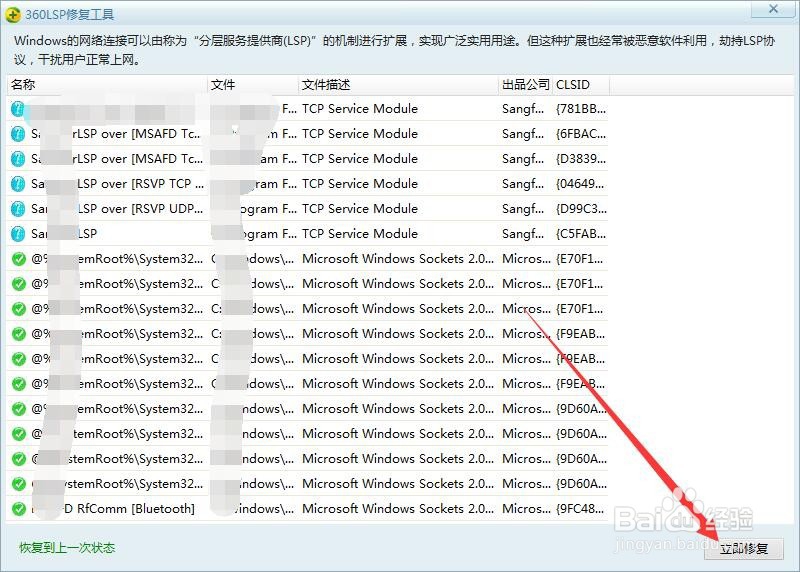The height and width of the screenshot is (572, 800).
Task: Sort by the 文件描述 column header
Action: point(398,85)
